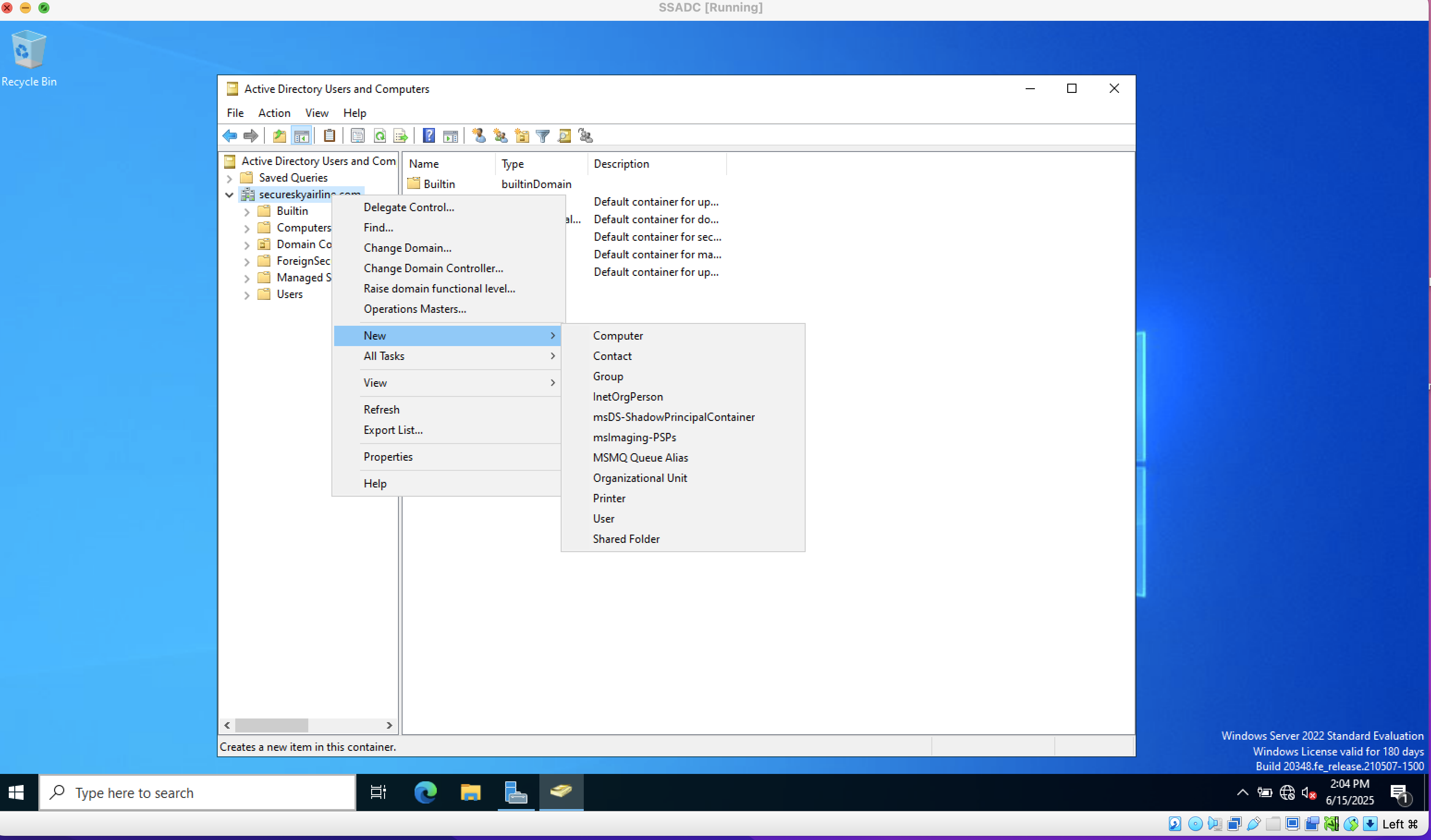Click the Task View taskbar icon
The image size is (1431, 840).
pos(378,792)
